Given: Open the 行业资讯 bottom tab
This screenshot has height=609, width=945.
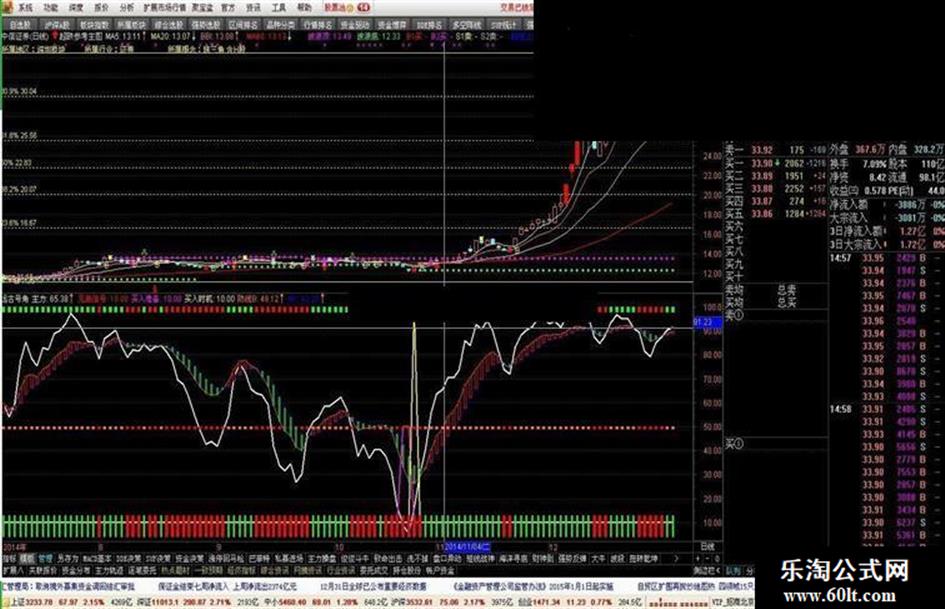Looking at the screenshot, I should [341, 570].
